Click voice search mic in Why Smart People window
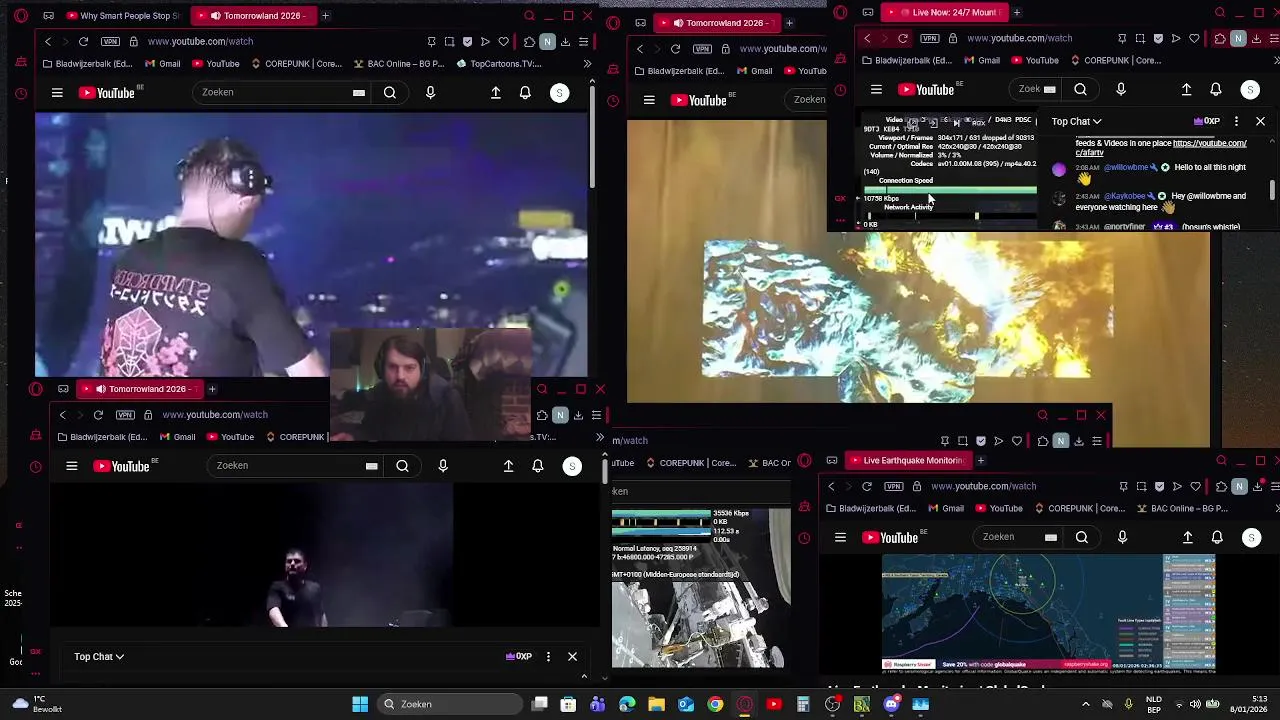 coord(430,92)
